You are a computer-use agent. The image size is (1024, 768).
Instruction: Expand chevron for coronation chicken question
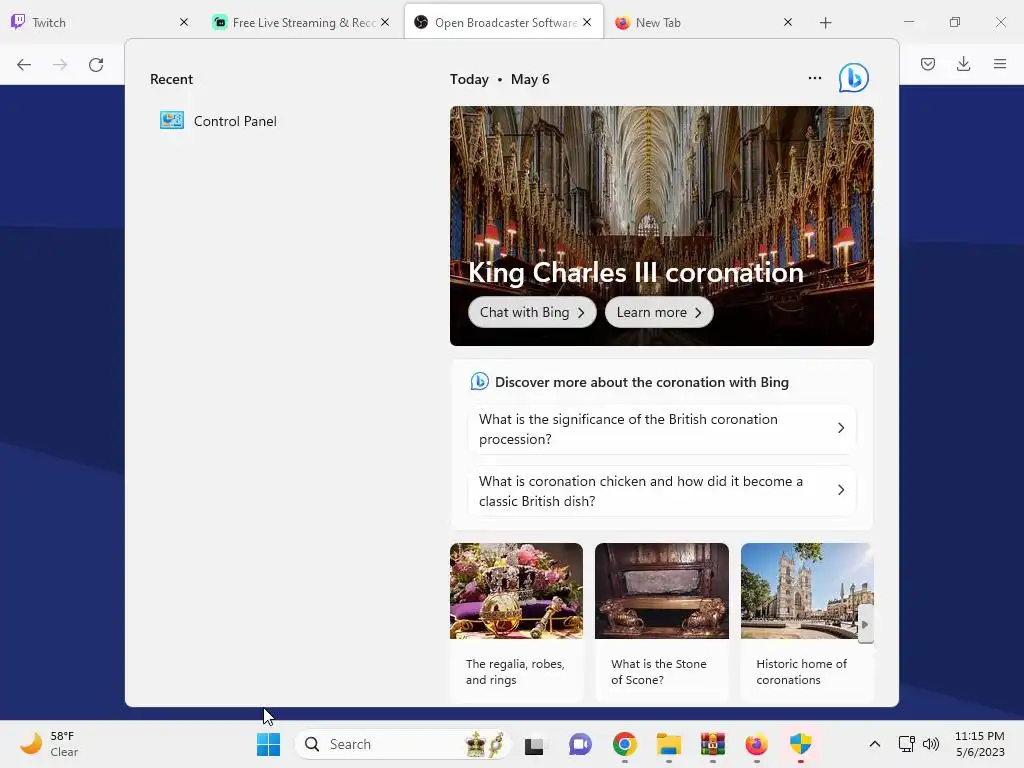click(841, 490)
